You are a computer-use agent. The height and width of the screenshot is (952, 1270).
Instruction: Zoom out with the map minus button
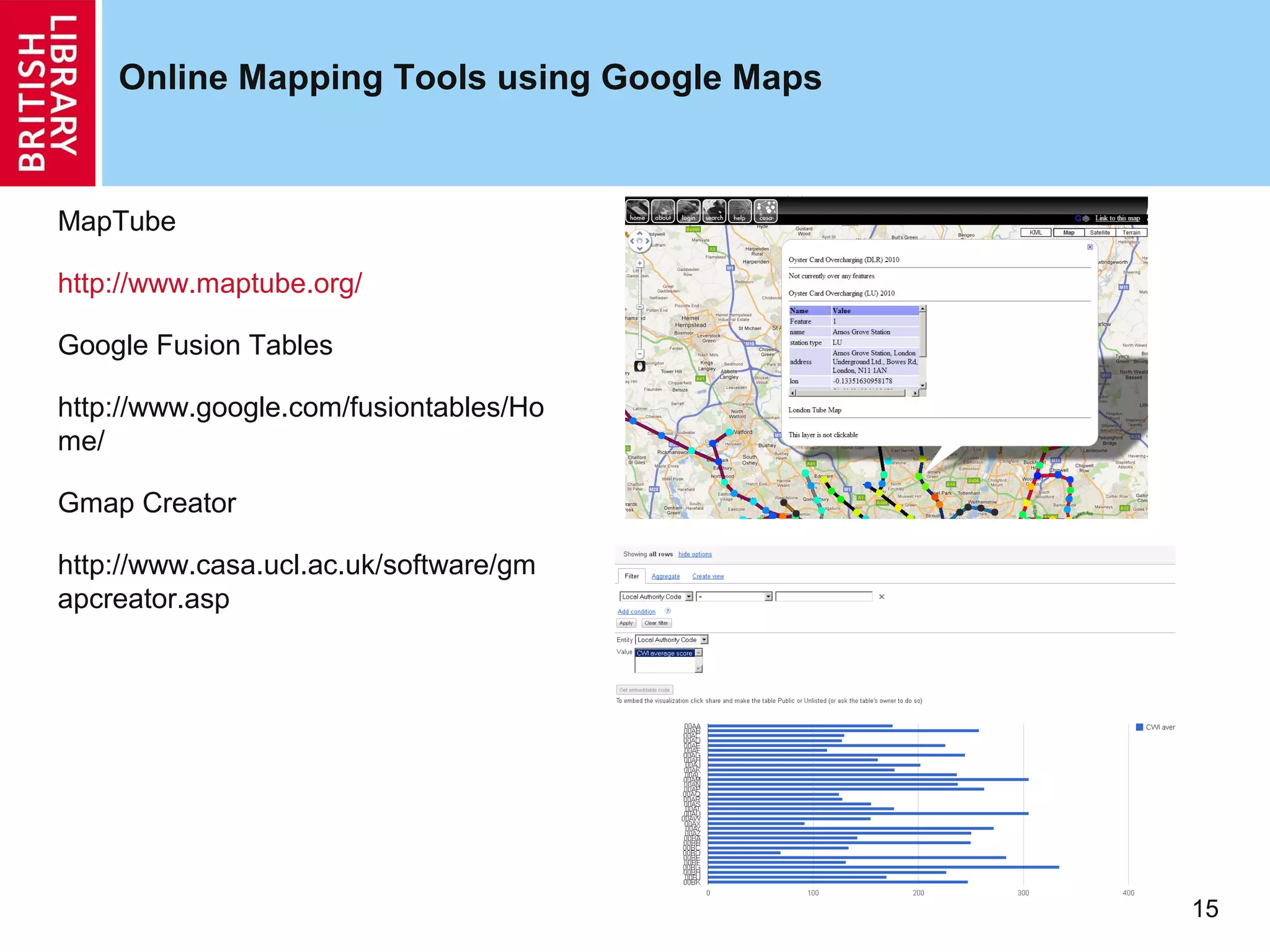click(639, 354)
